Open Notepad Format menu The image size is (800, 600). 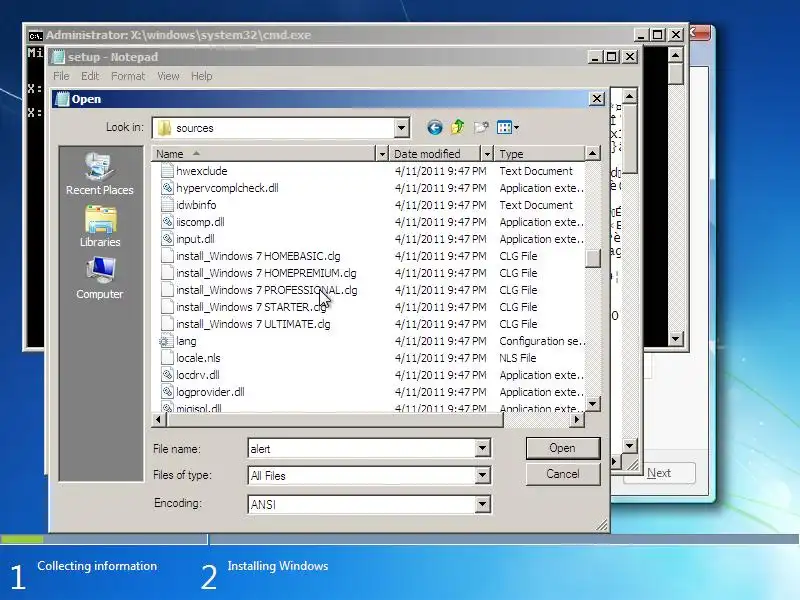tap(128, 76)
